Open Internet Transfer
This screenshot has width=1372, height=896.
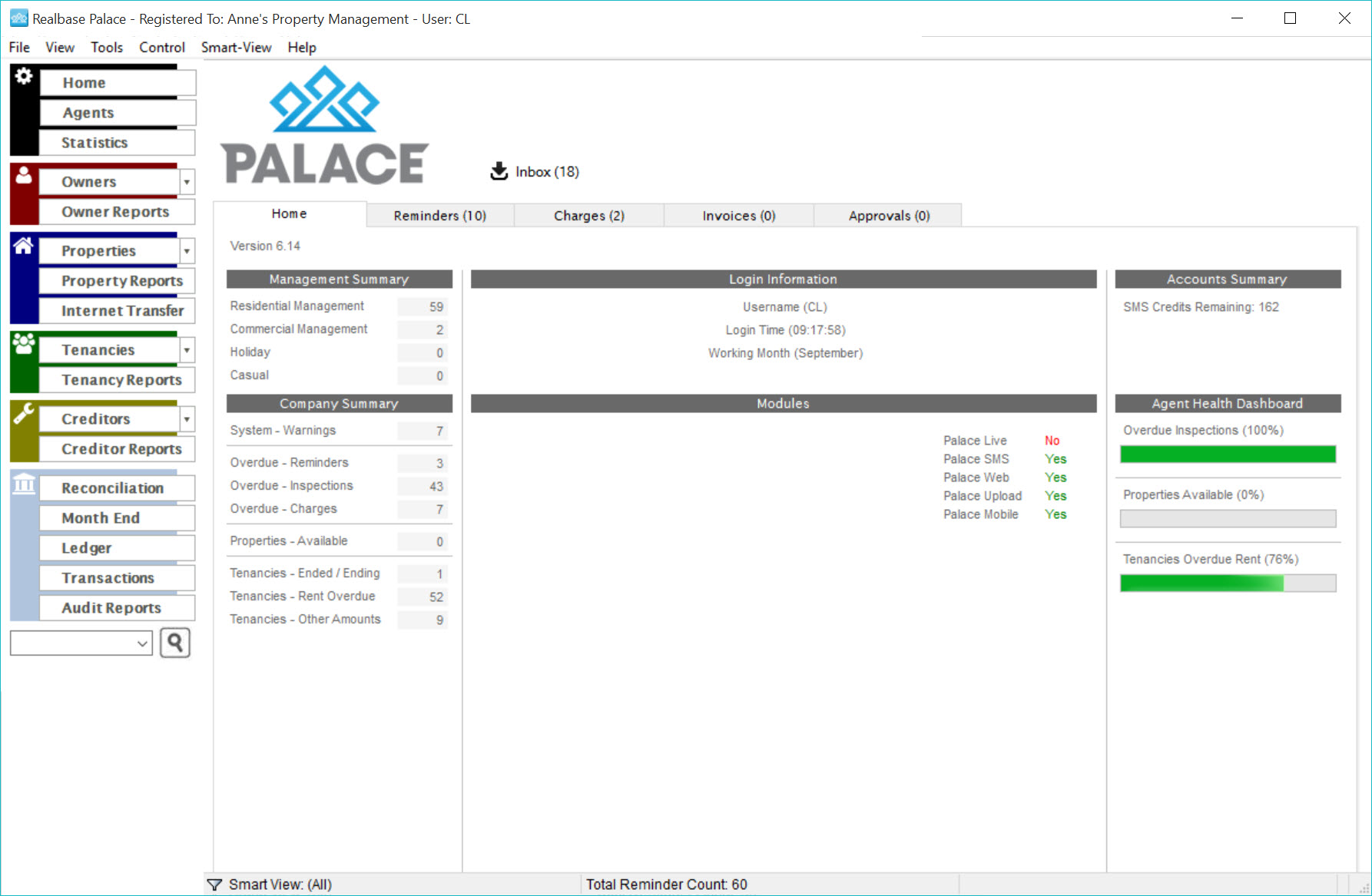click(118, 311)
